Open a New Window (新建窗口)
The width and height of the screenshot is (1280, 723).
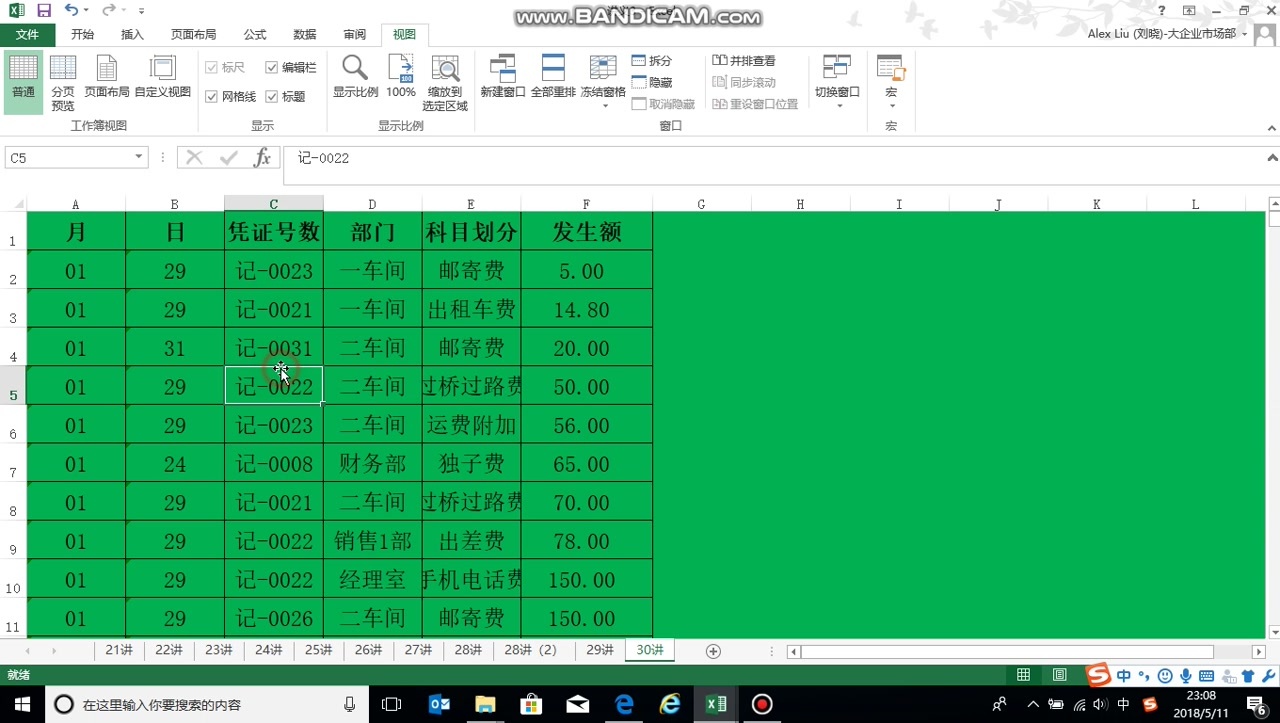[x=502, y=77]
